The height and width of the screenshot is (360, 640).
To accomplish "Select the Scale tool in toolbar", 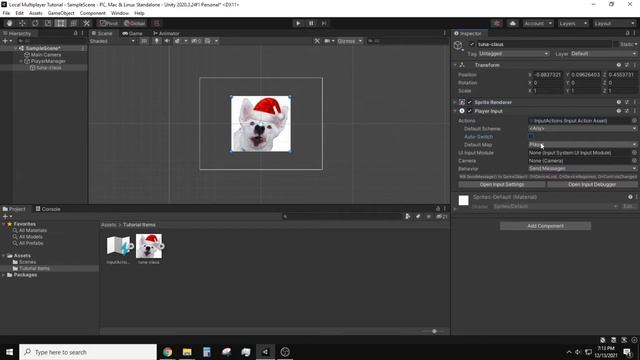I will point(48,23).
